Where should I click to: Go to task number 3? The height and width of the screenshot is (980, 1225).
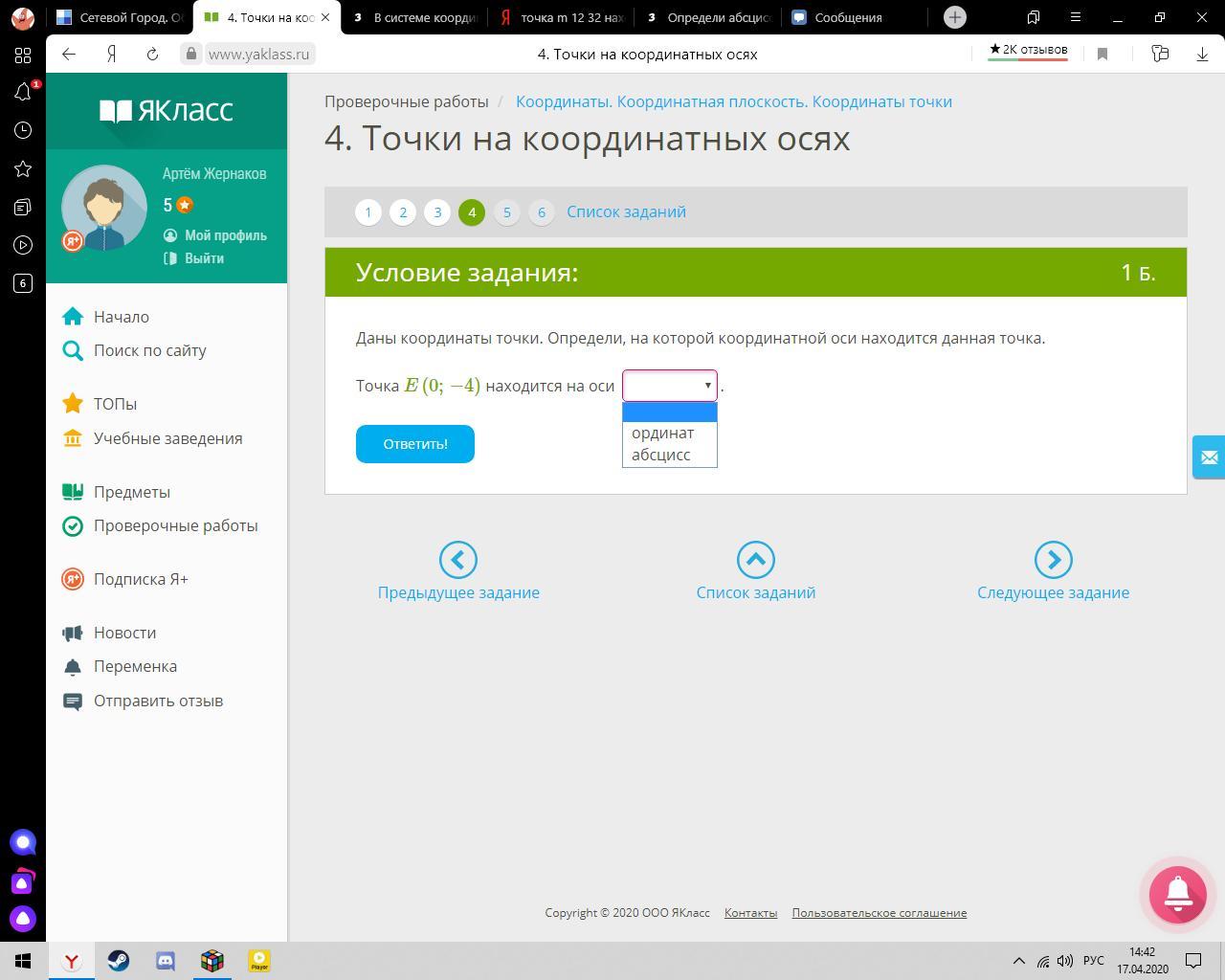tap(437, 212)
